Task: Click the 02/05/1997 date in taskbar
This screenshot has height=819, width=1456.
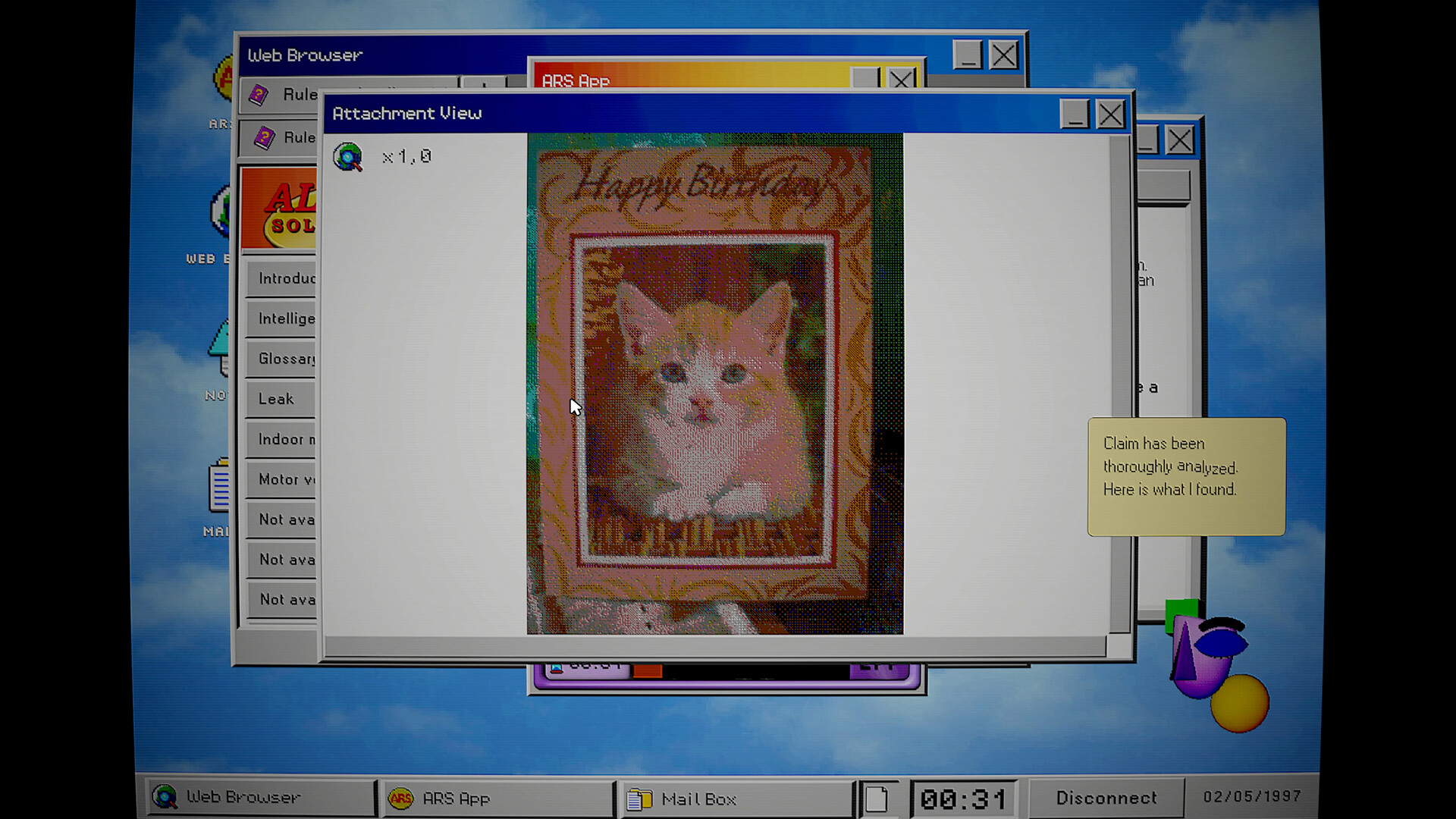Action: point(1252,796)
